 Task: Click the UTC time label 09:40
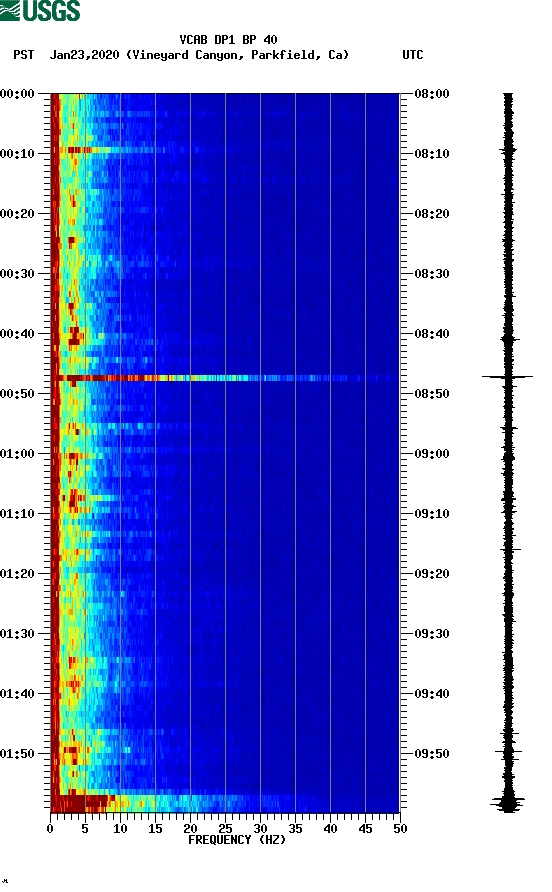(432, 694)
